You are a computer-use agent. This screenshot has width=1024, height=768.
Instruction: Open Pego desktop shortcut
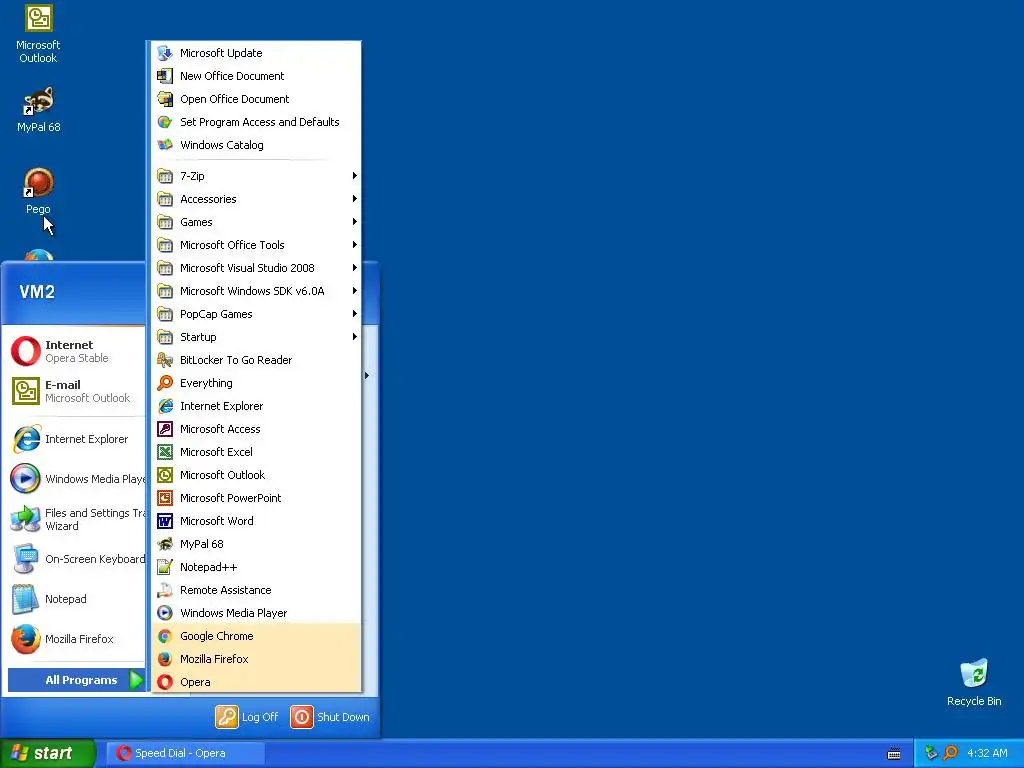[38, 191]
